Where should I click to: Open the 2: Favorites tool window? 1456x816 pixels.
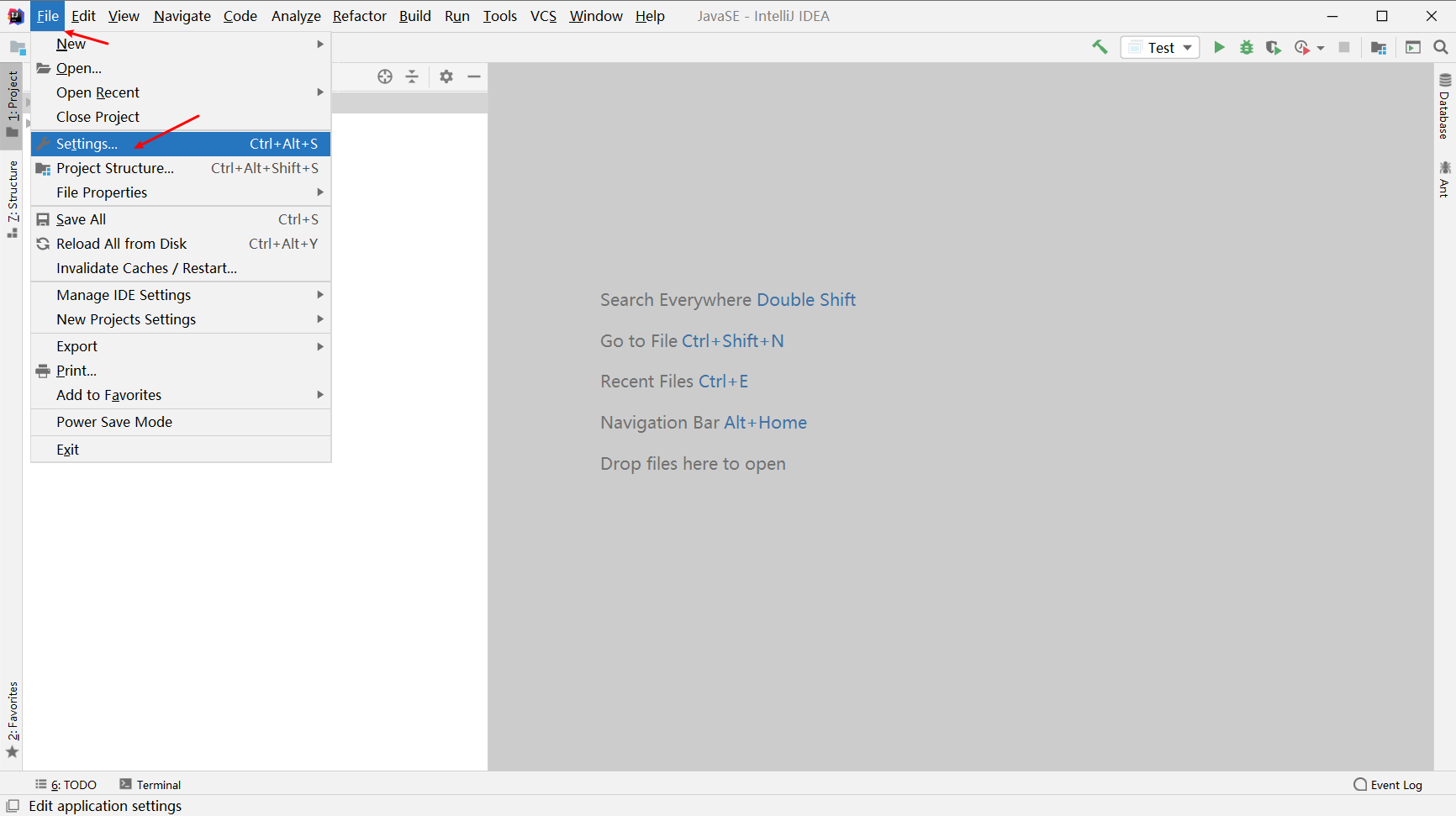pos(13,719)
